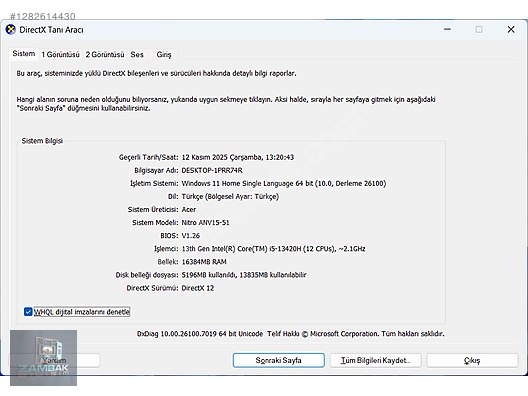Click the model value 'Nitro ANV15-51'
This screenshot has height=396, width=528.
point(205,223)
